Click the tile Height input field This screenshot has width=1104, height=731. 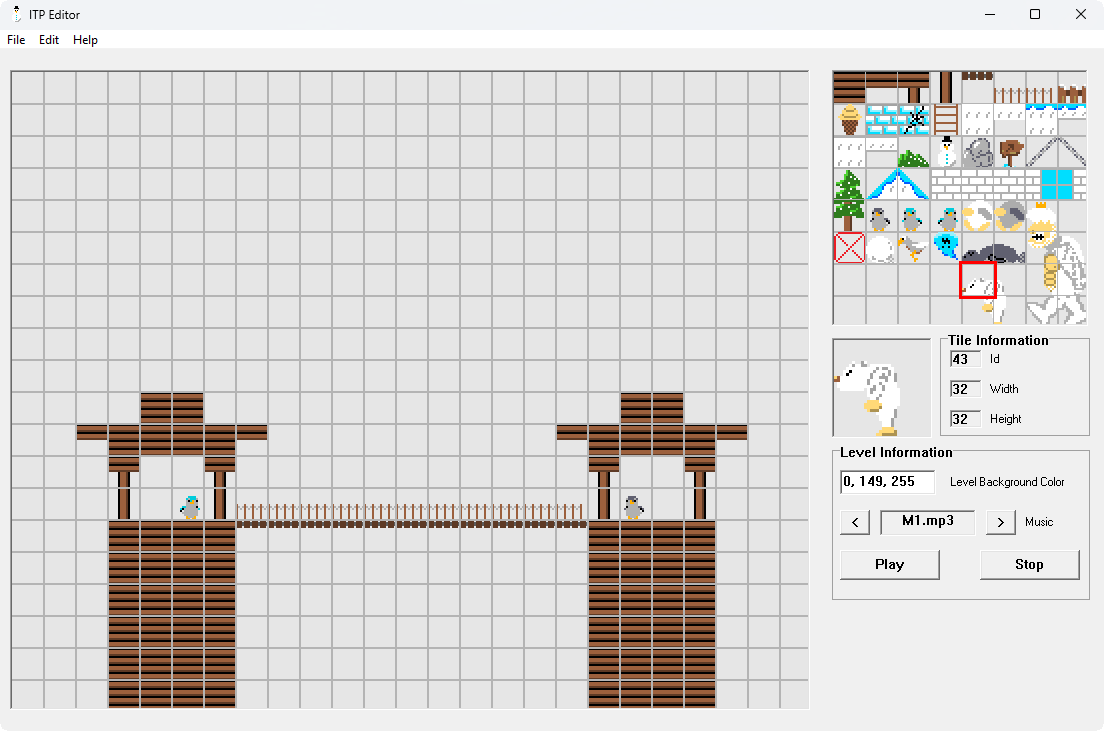tap(965, 419)
